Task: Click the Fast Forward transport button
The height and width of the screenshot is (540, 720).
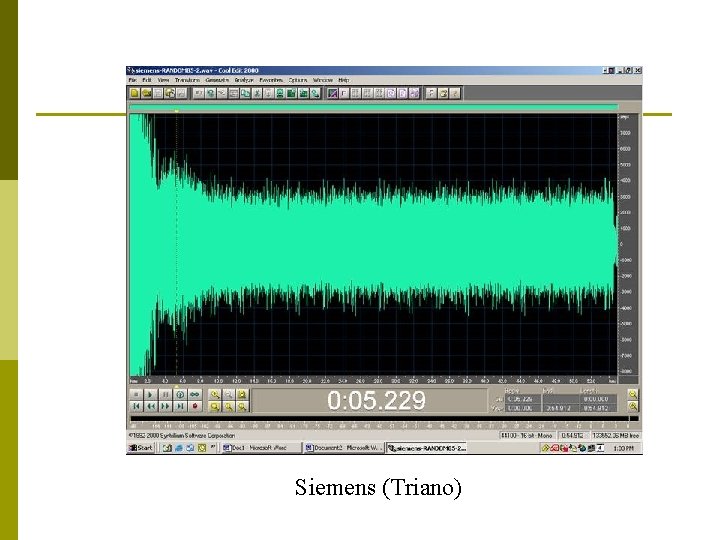Action: click(165, 406)
